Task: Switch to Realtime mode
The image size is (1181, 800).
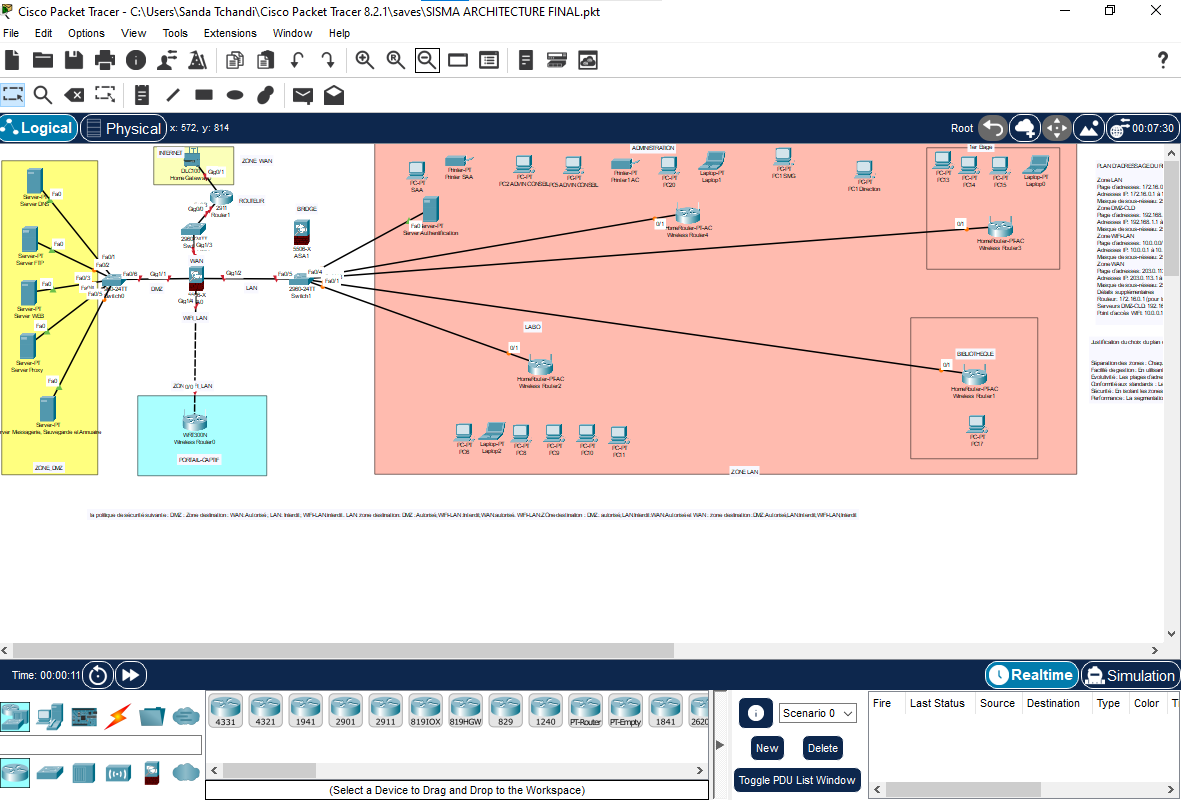Action: click(1031, 675)
